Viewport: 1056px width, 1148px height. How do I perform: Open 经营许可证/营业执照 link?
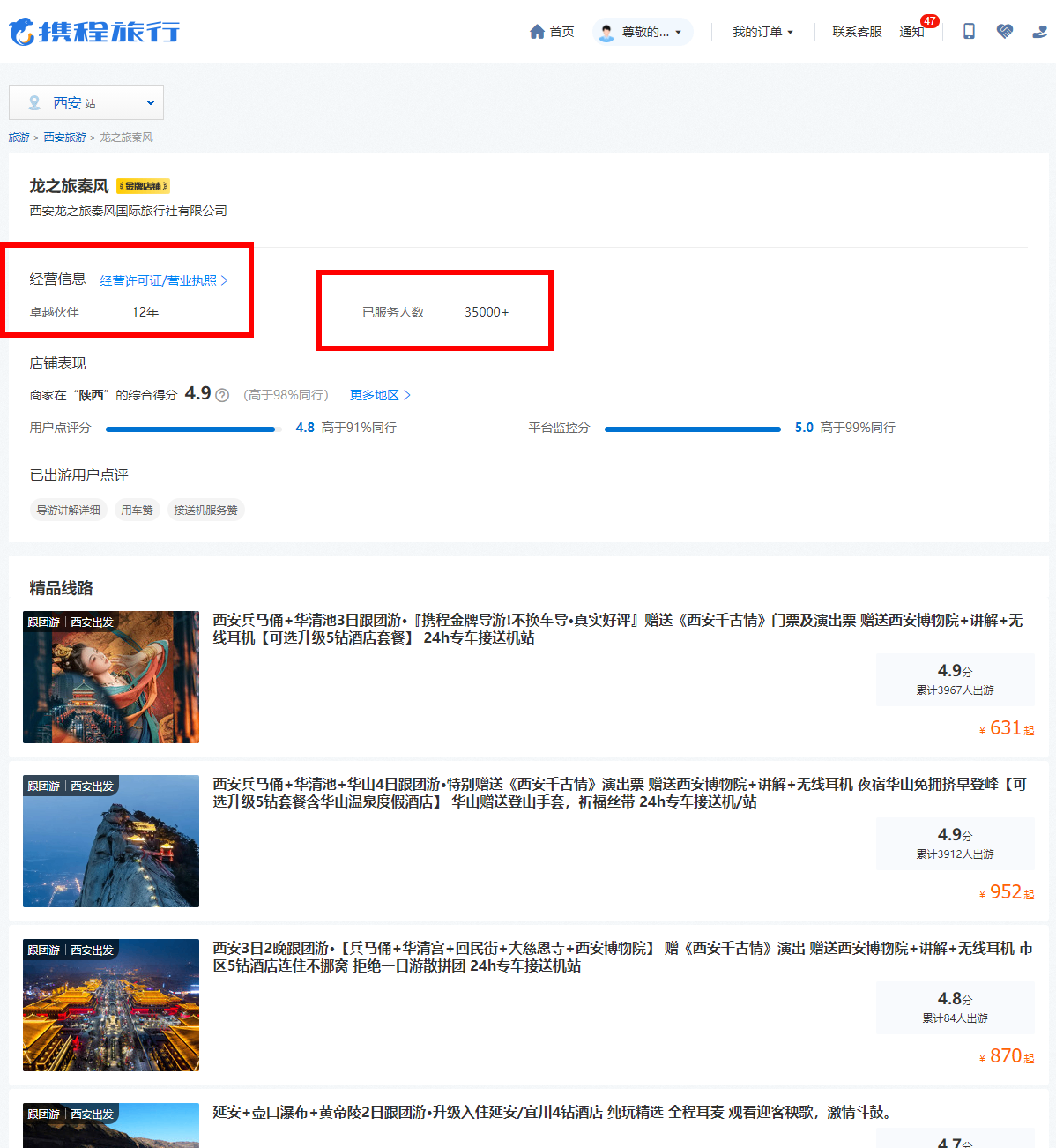coord(164,280)
